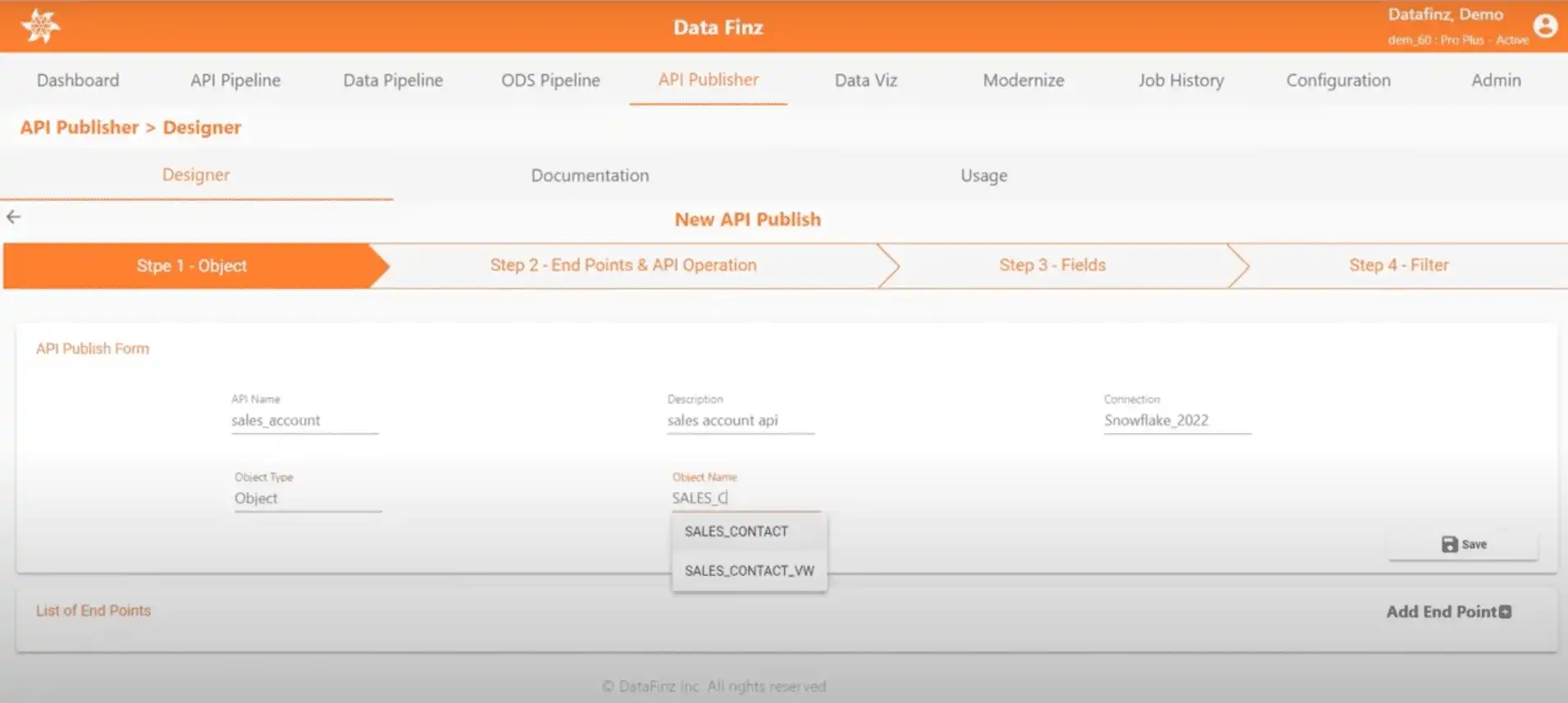The width and height of the screenshot is (1568, 703).
Task: Click the List of End Points heading
Action: tap(93, 610)
